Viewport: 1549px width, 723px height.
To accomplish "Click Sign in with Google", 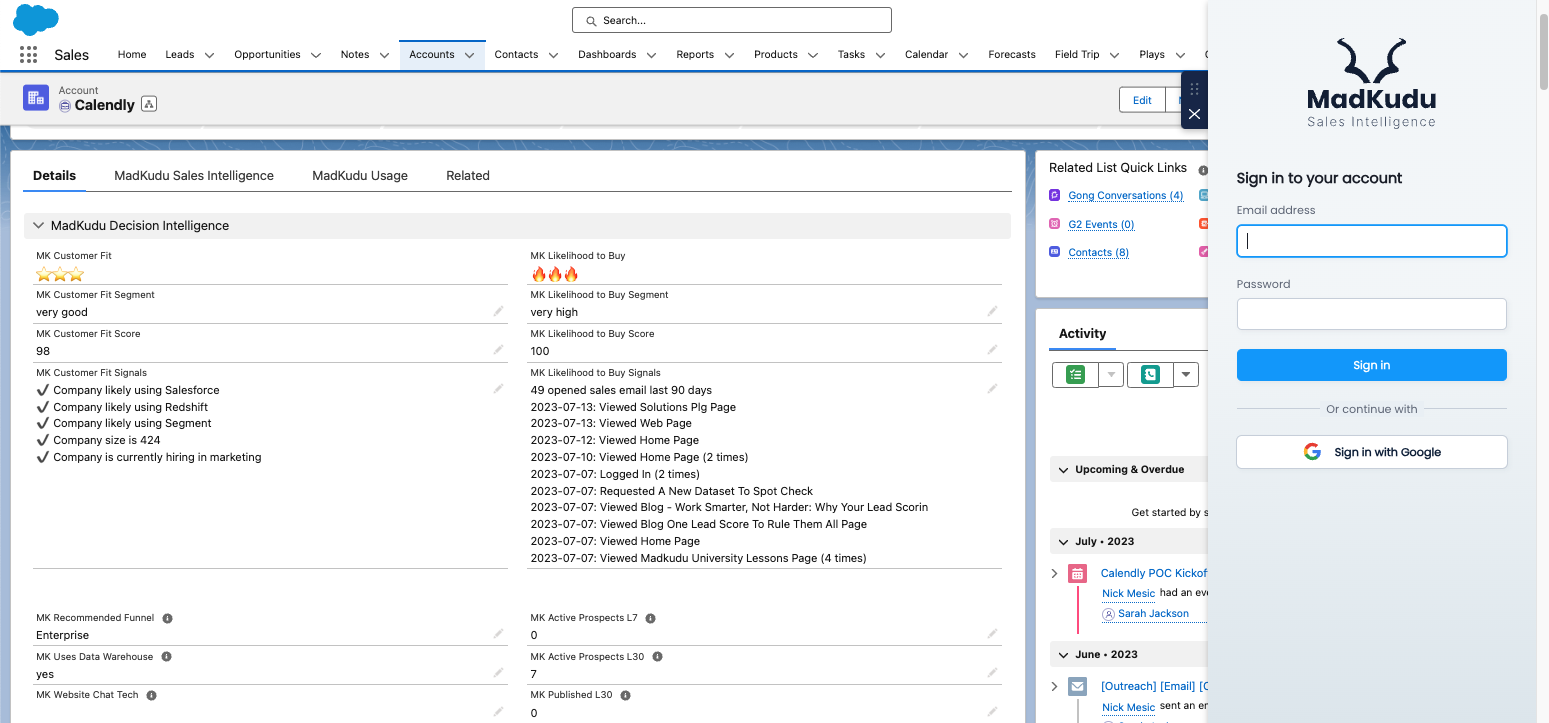I will point(1371,452).
